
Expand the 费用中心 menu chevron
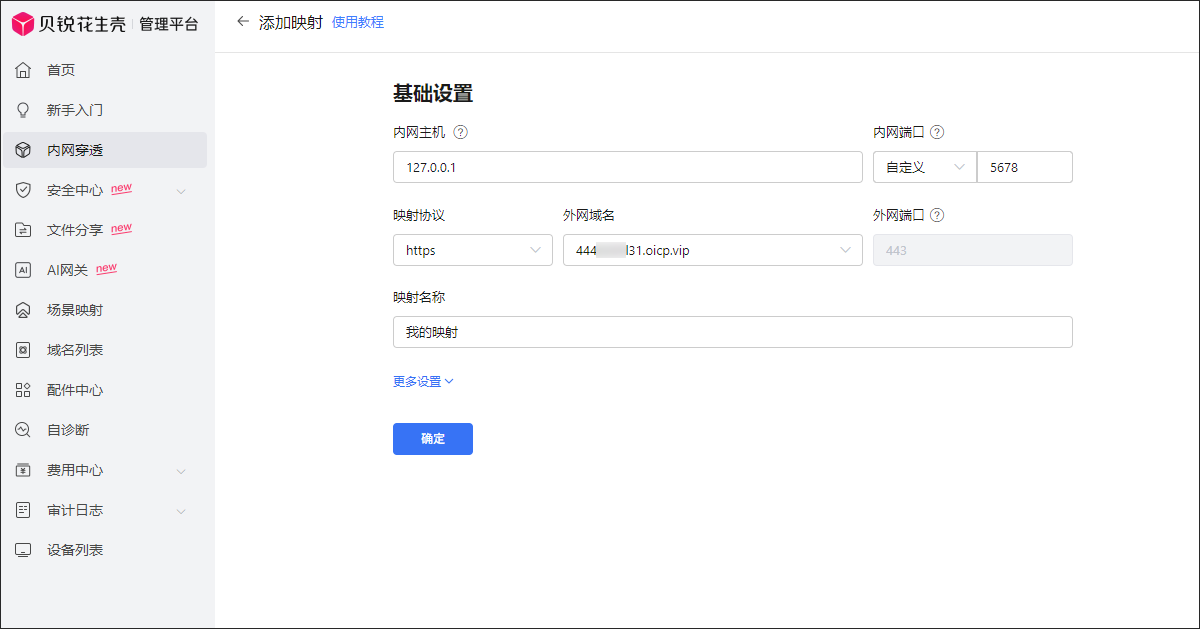pyautogui.click(x=181, y=470)
